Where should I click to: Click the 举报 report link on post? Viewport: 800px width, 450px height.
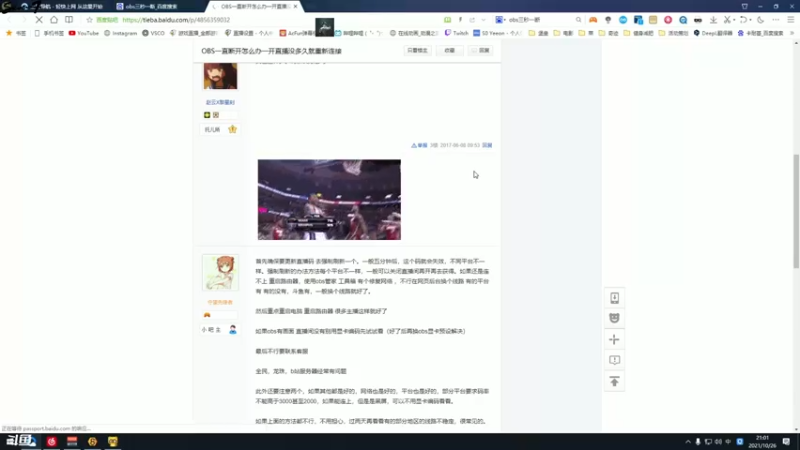point(419,145)
